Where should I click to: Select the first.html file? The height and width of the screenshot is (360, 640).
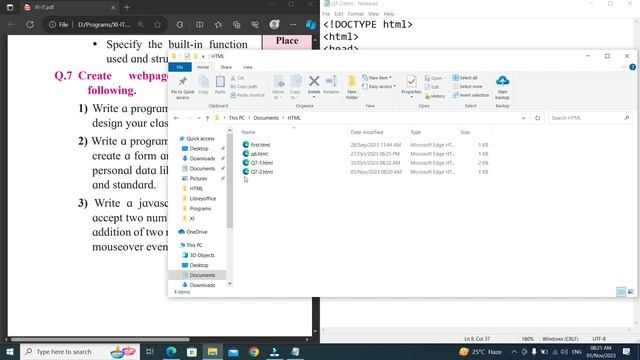point(256,145)
